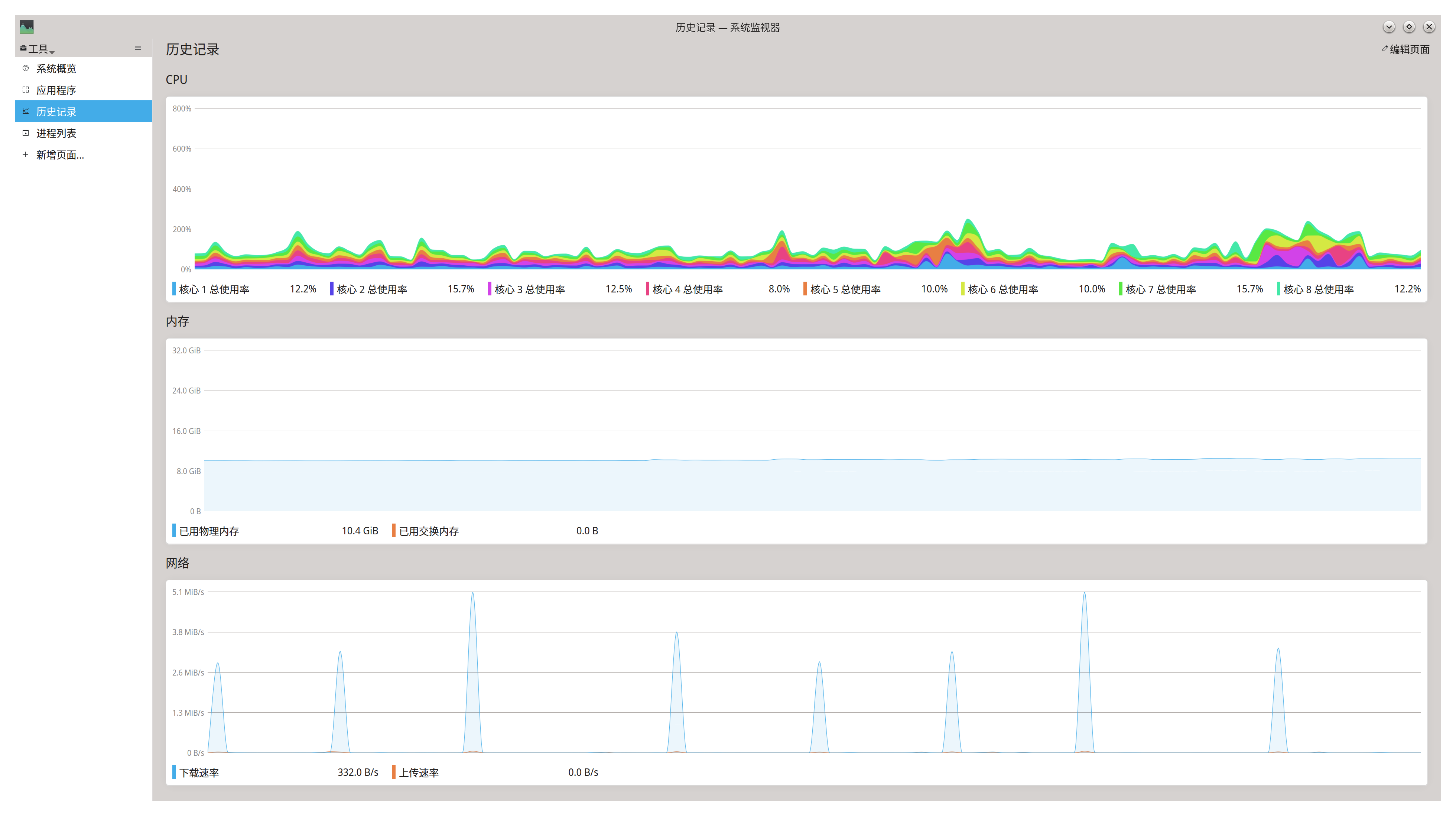Click the System Monitor app icon in titlebar
Screen dimensions: 1456x816
[27, 27]
